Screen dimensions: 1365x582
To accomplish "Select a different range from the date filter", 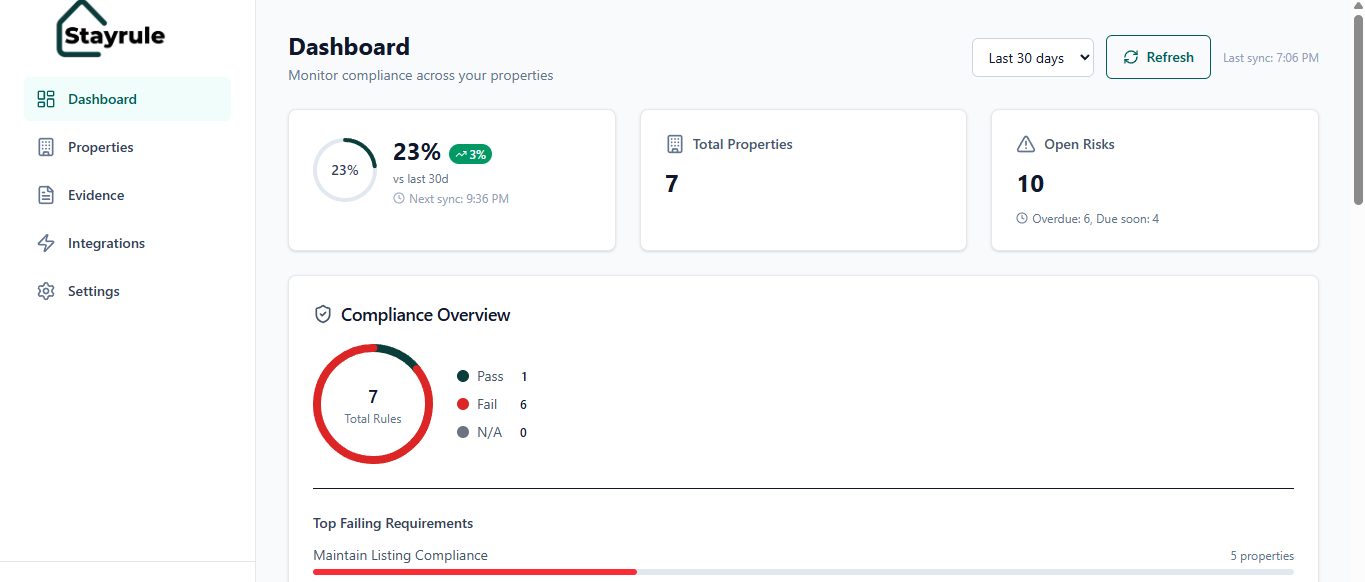I will tap(1033, 57).
